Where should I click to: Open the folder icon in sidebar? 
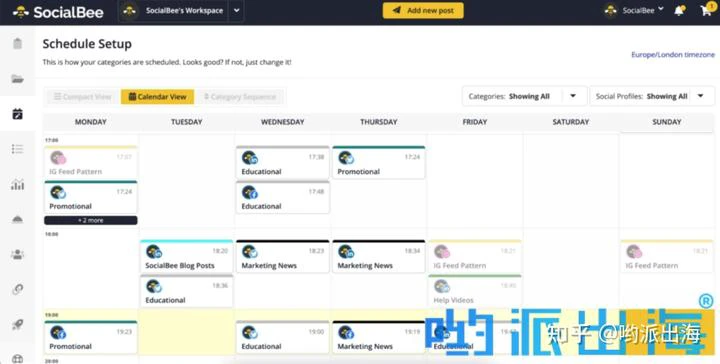click(17, 79)
